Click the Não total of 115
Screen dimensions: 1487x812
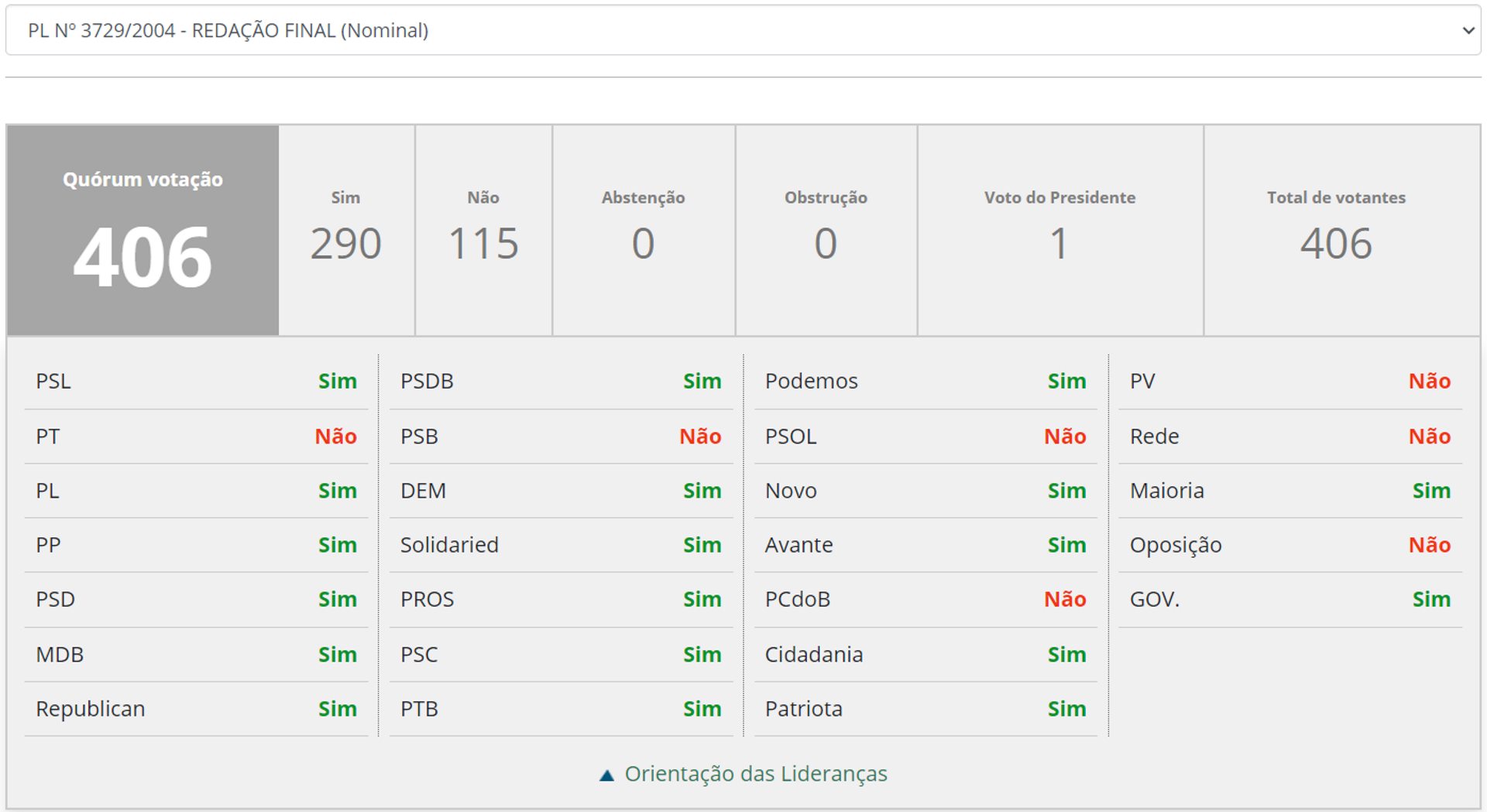(483, 242)
